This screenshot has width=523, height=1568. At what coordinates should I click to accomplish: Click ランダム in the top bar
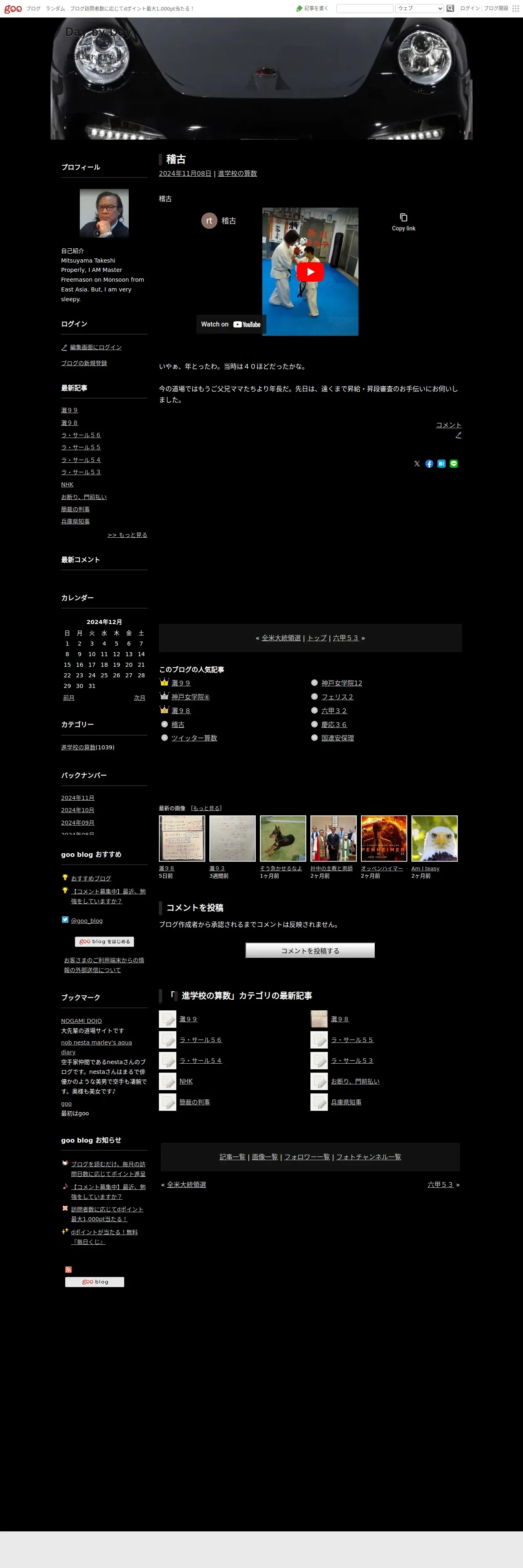coord(55,9)
